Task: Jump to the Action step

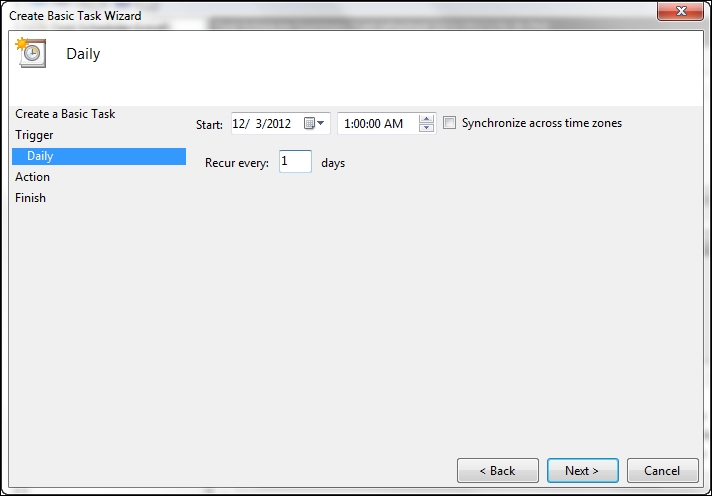Action: [32, 177]
